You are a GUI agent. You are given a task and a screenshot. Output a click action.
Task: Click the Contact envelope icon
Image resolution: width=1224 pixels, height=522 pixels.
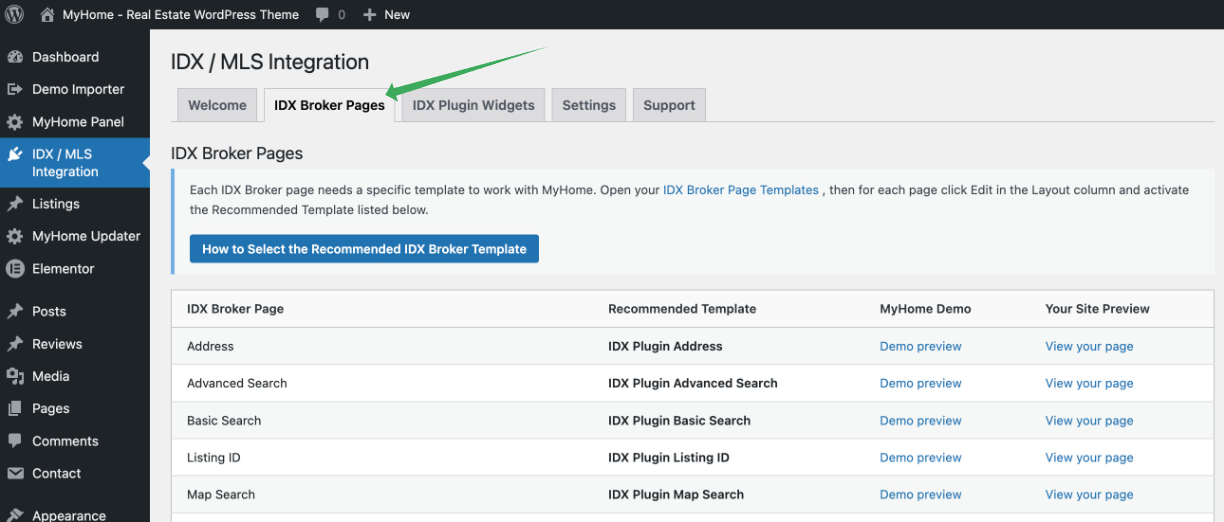click(15, 473)
